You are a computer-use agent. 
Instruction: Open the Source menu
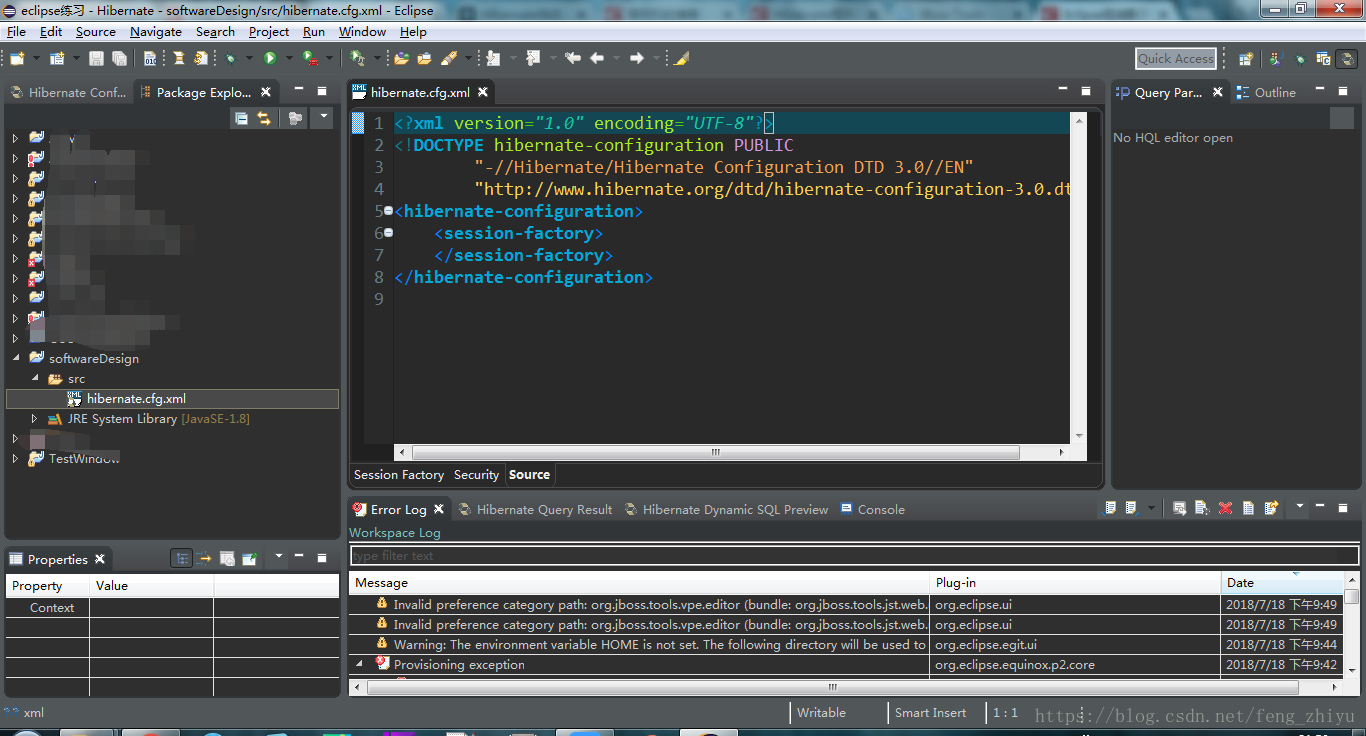[x=96, y=32]
